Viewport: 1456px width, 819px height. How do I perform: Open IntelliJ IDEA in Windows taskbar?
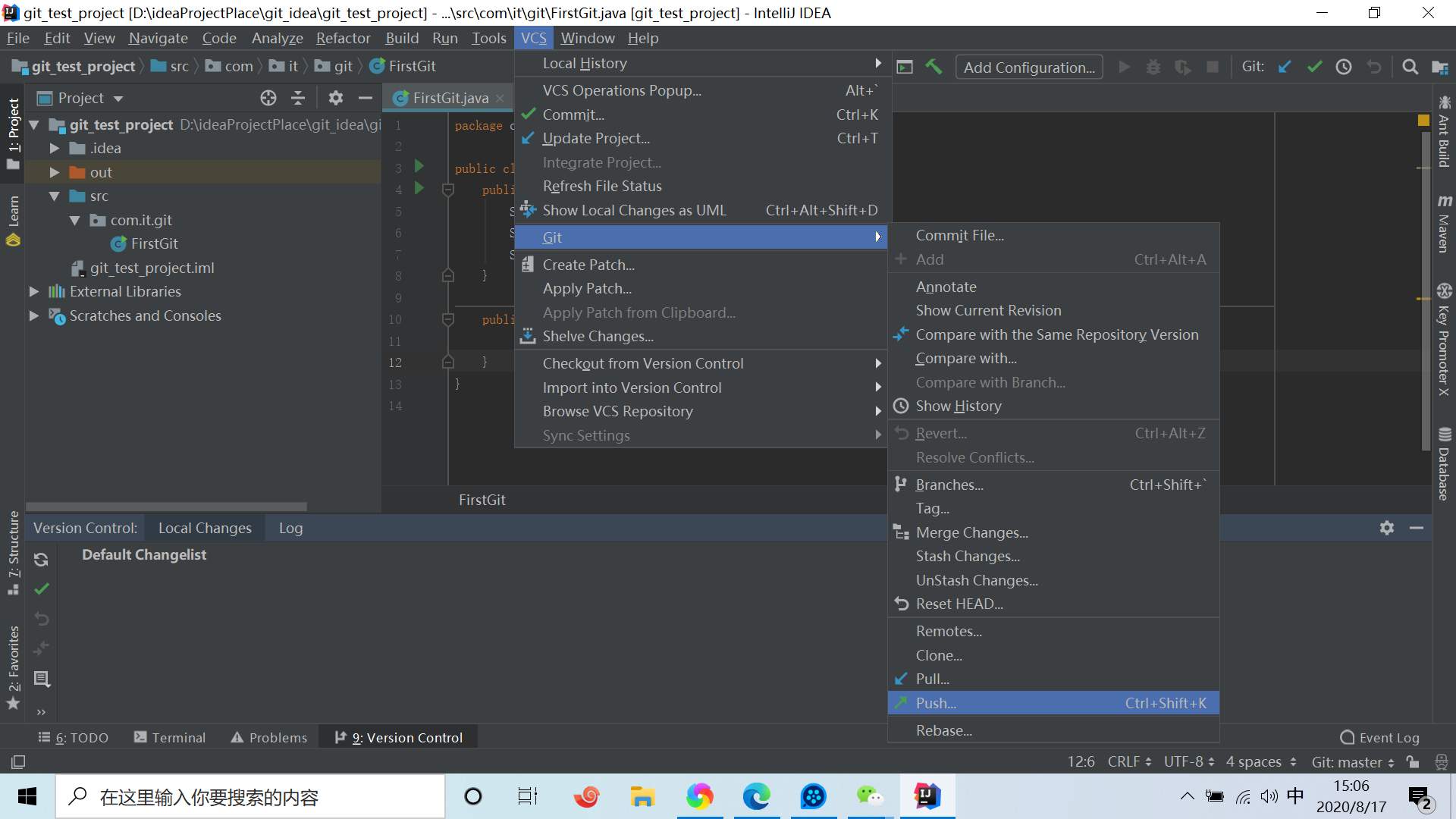[927, 796]
